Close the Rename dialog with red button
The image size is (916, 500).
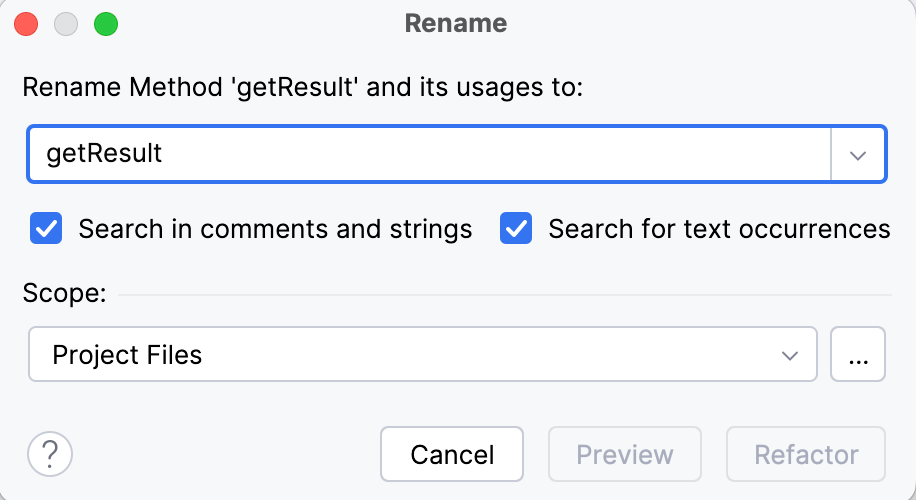(x=27, y=24)
